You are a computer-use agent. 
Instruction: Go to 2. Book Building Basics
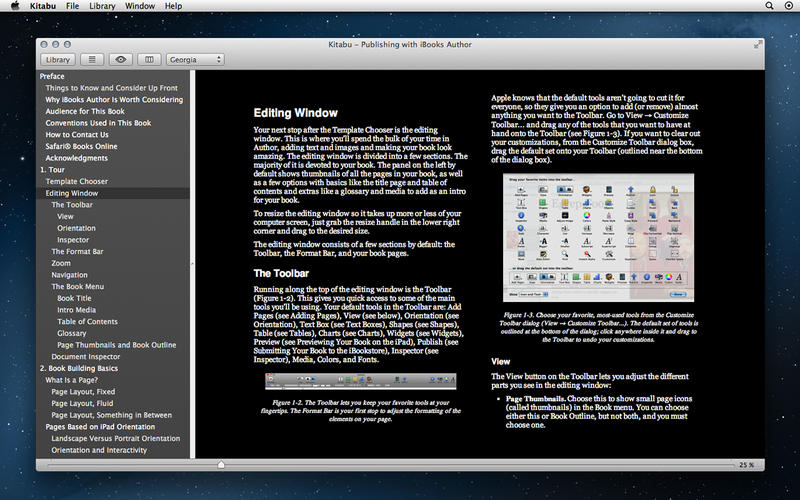pyautogui.click(x=79, y=368)
